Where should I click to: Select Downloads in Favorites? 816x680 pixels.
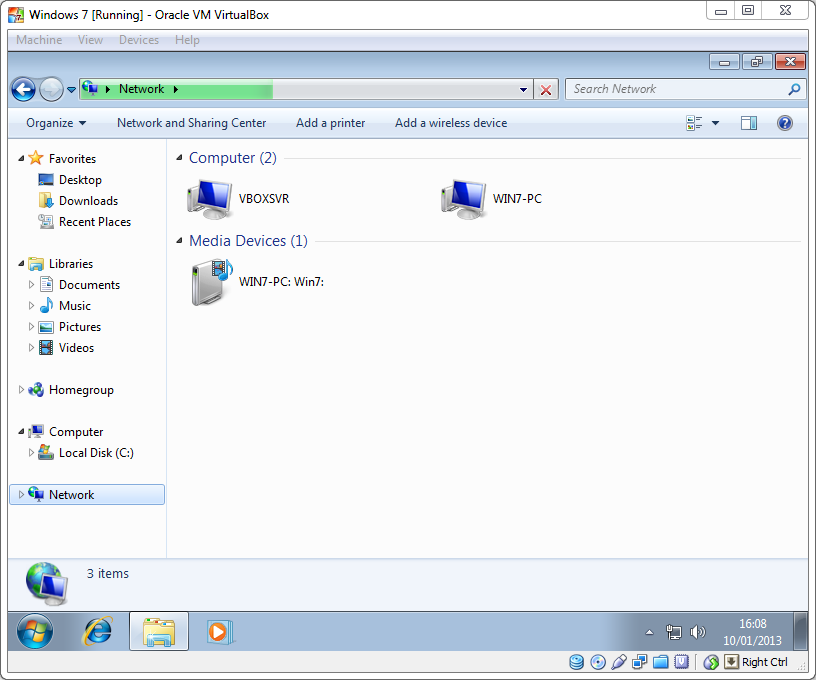(x=88, y=201)
